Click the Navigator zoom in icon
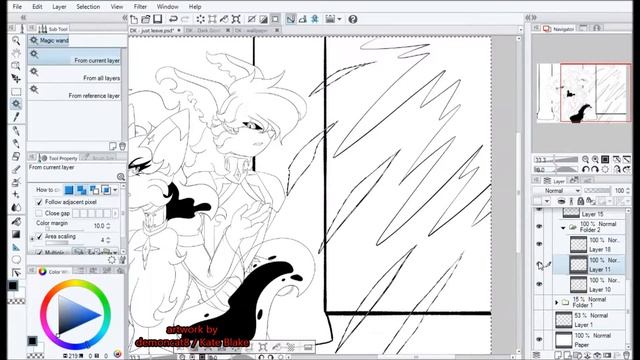The width and height of the screenshot is (640, 360). [595, 160]
